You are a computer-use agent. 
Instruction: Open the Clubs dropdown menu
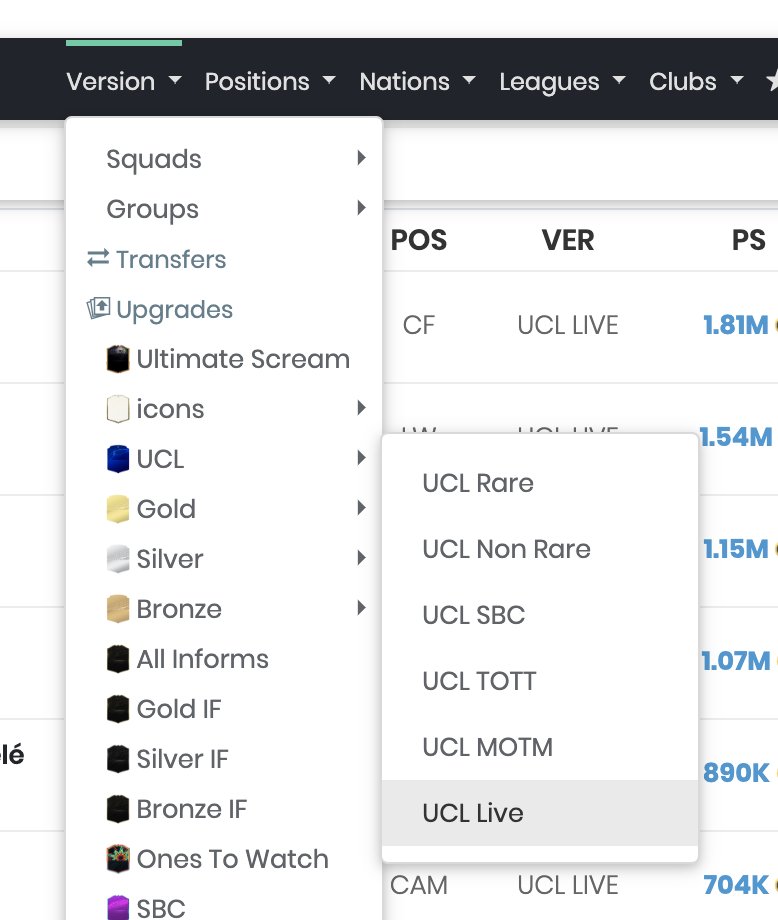click(x=696, y=82)
